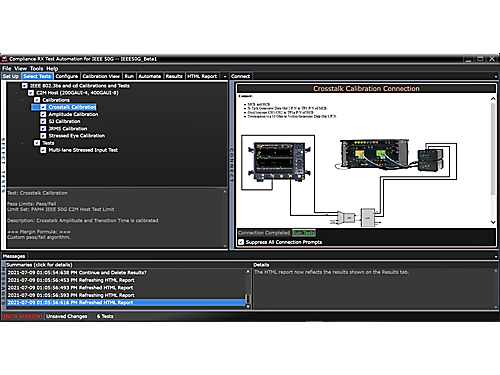Collapse the Calibrations tree node
Screen dimensions: 500x375
pos(23,100)
